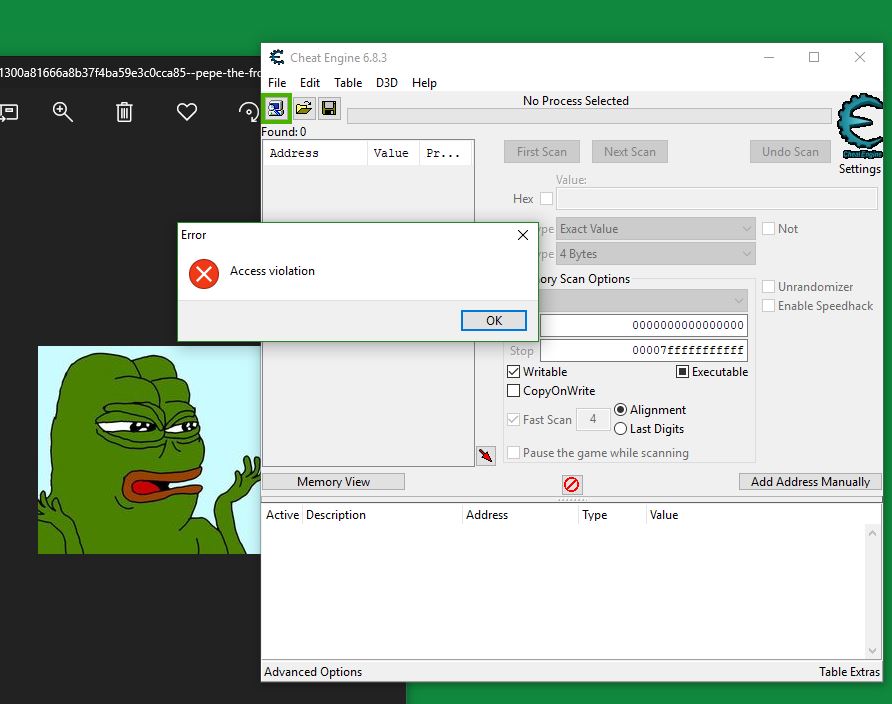Click the red arrow add-to-list icon
The image size is (892, 704).
[486, 456]
